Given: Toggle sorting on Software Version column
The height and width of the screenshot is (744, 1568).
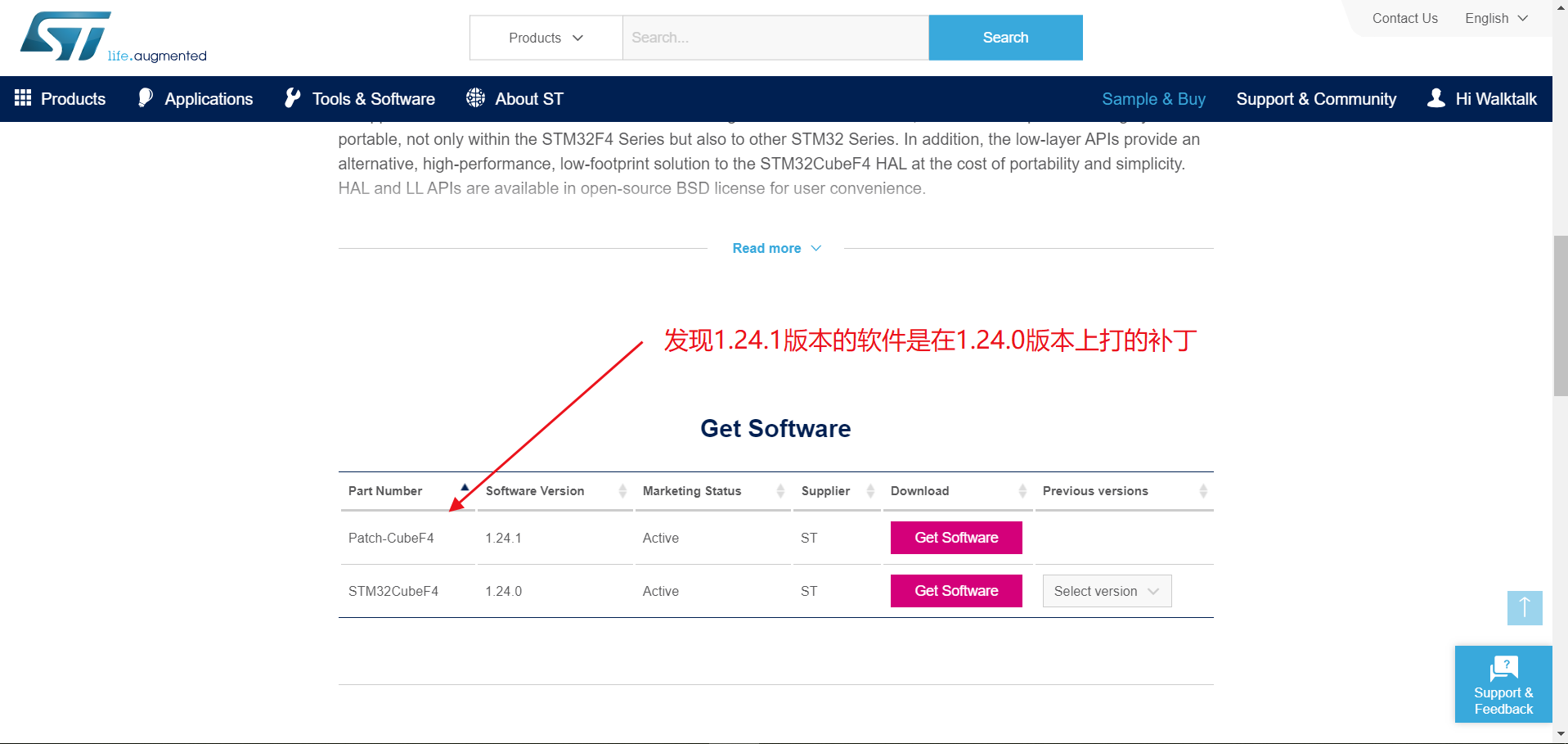Looking at the screenshot, I should tap(622, 491).
